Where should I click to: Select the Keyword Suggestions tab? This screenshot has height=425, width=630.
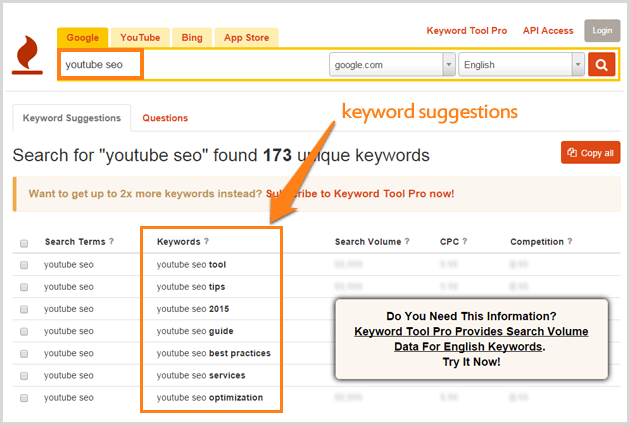[72, 118]
